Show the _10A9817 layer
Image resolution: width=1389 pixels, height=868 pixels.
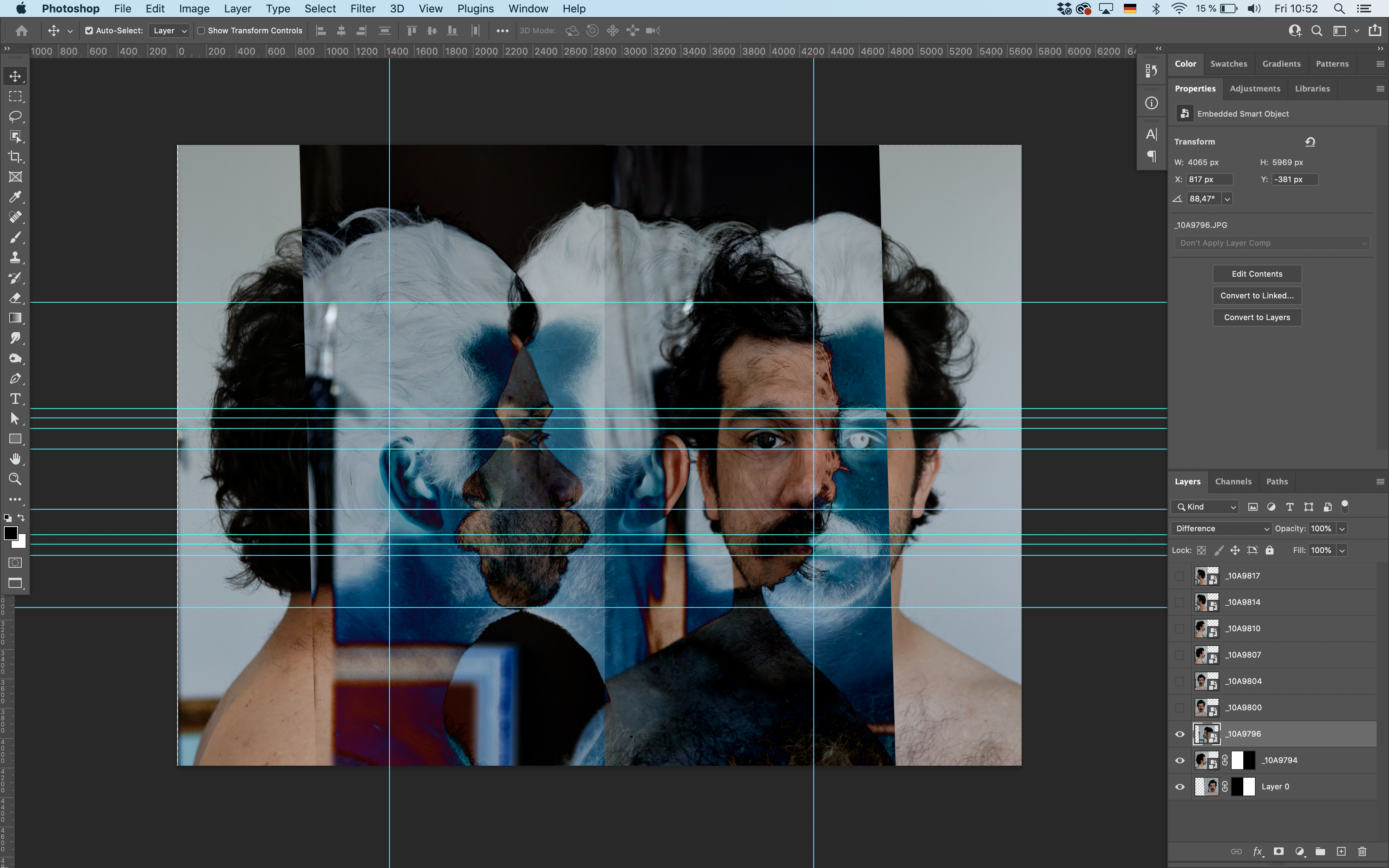click(1179, 576)
